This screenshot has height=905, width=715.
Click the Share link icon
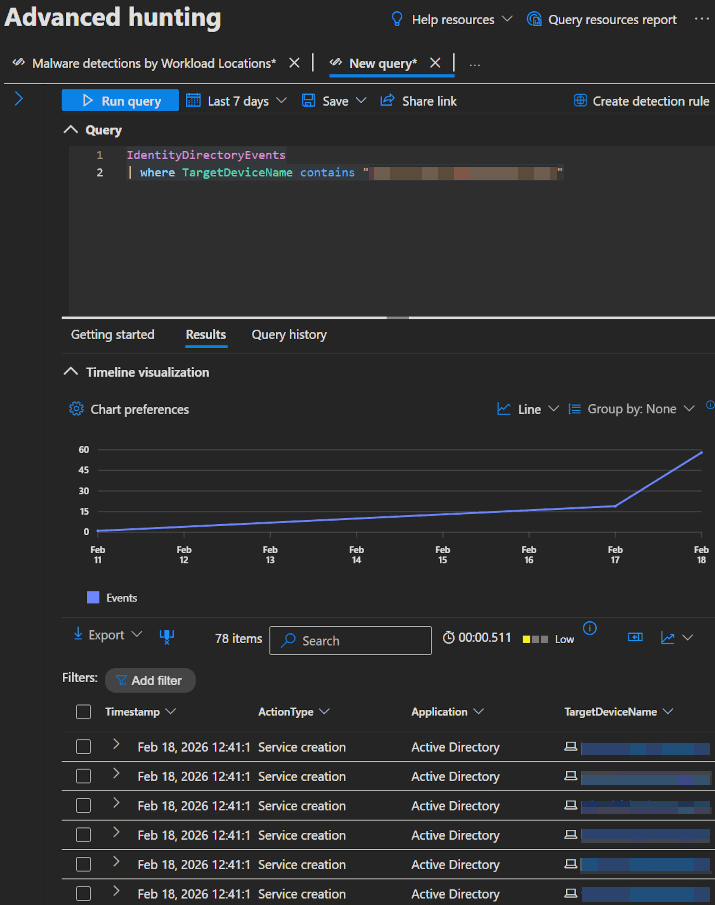pos(387,101)
